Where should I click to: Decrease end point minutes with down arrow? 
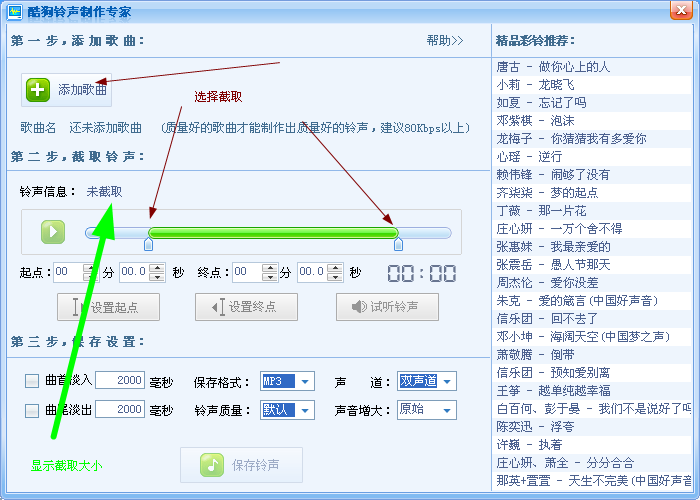[270, 277]
